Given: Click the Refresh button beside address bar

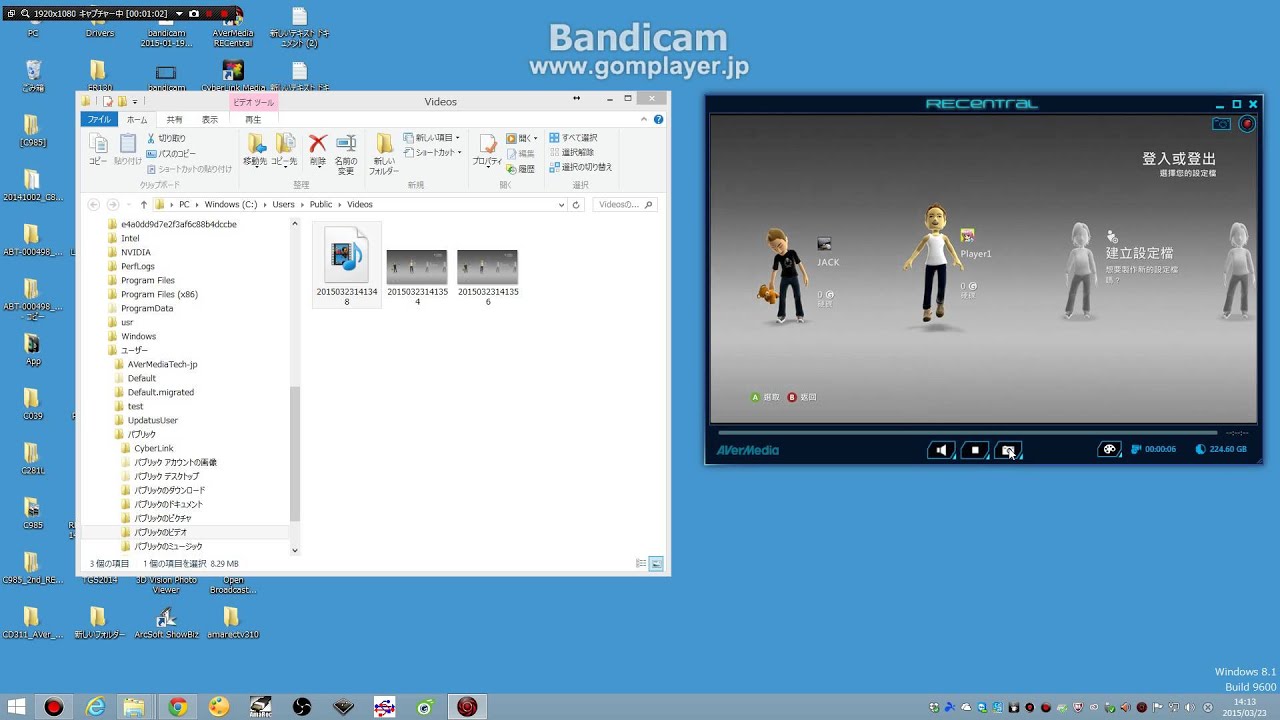Looking at the screenshot, I should (x=576, y=204).
